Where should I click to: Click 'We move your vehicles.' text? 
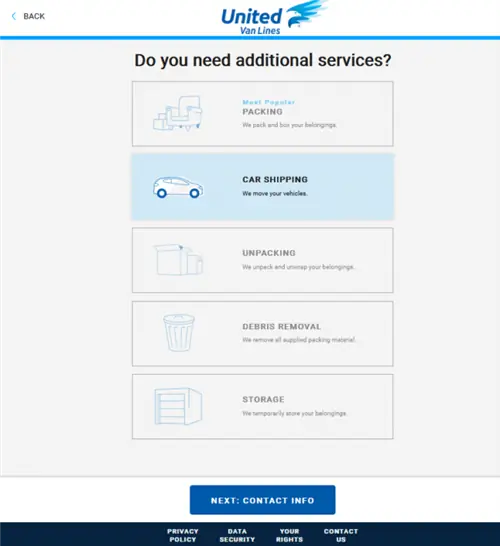coord(275,194)
